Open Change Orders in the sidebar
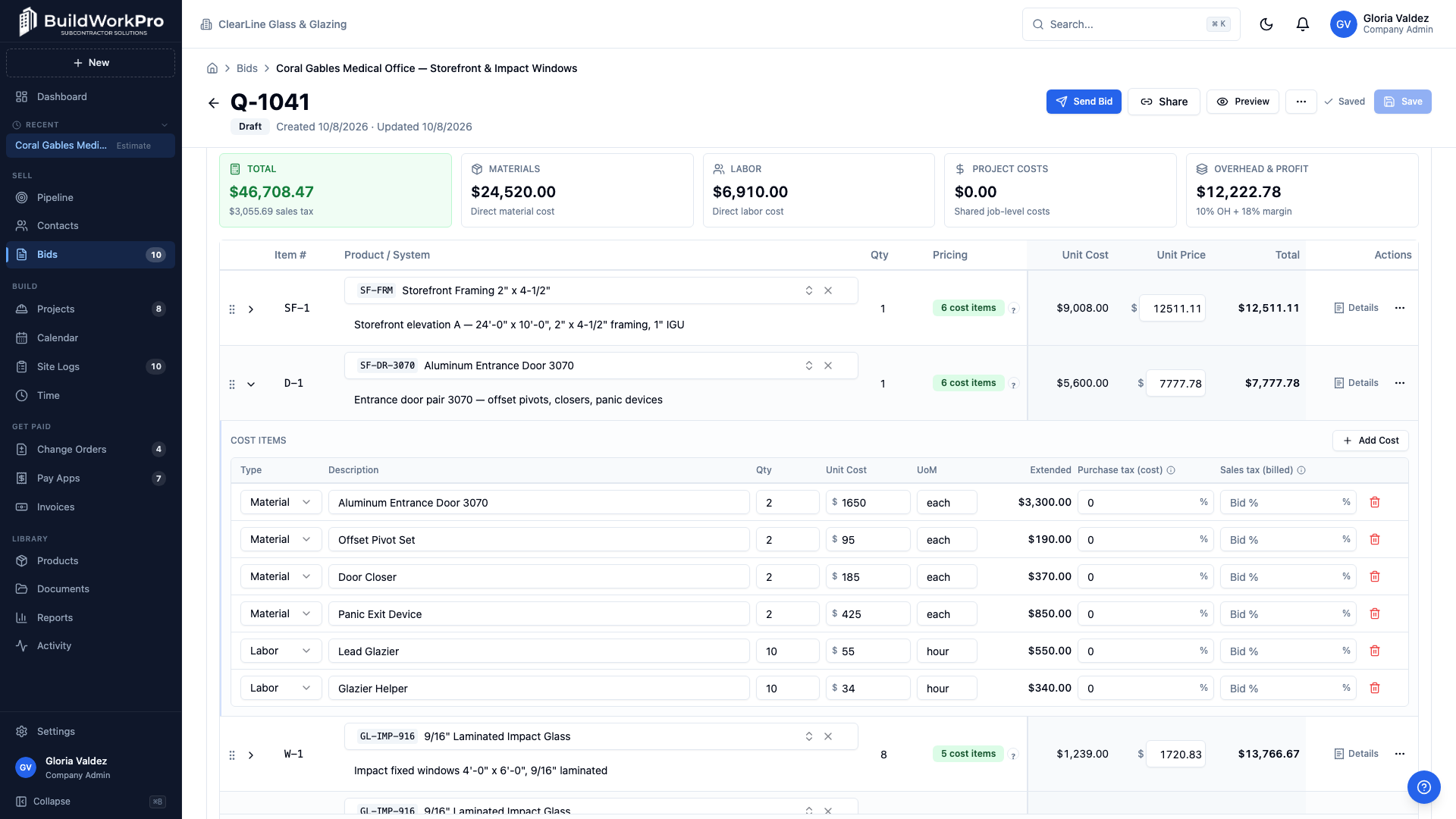The width and height of the screenshot is (1456, 819). point(90,449)
